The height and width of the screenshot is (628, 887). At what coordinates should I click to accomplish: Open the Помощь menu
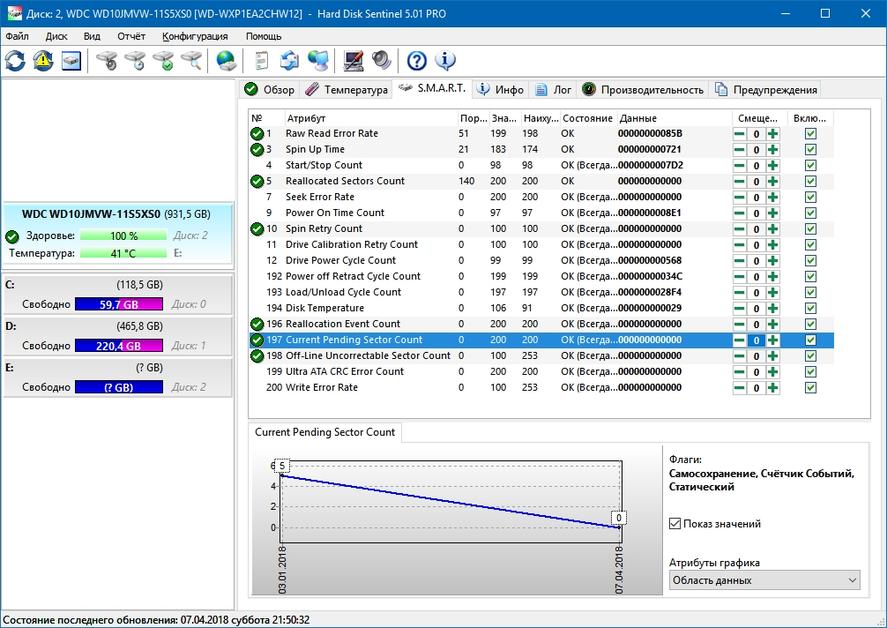click(x=264, y=36)
